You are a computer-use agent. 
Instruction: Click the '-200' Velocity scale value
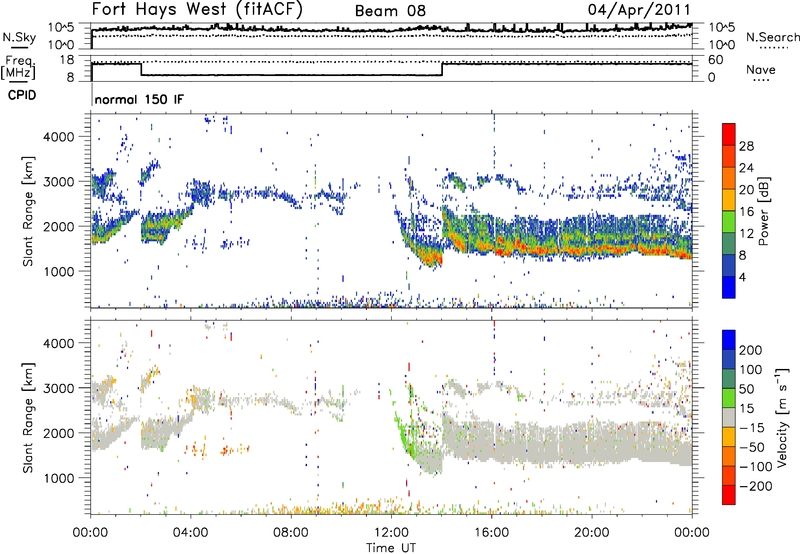tap(756, 486)
